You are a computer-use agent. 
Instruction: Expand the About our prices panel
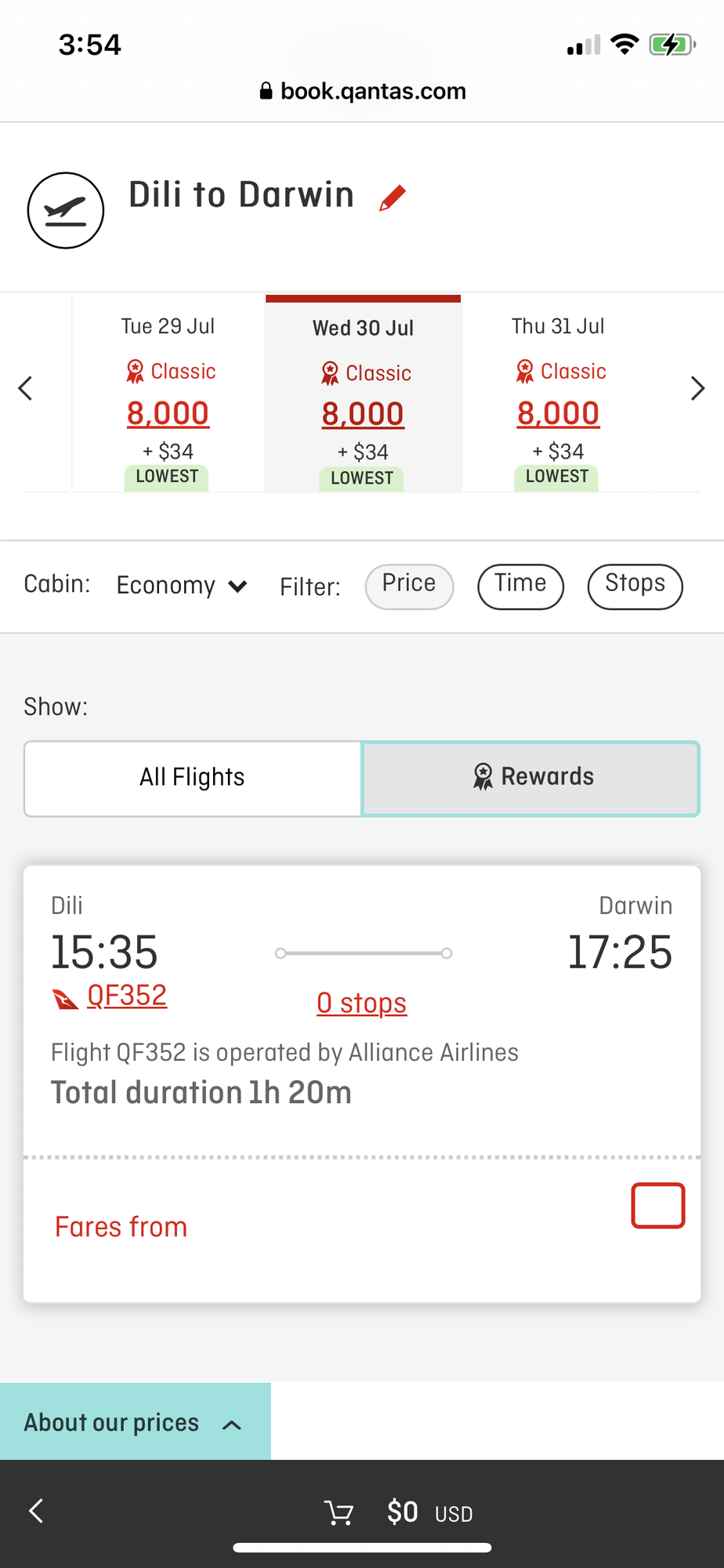[x=136, y=1422]
